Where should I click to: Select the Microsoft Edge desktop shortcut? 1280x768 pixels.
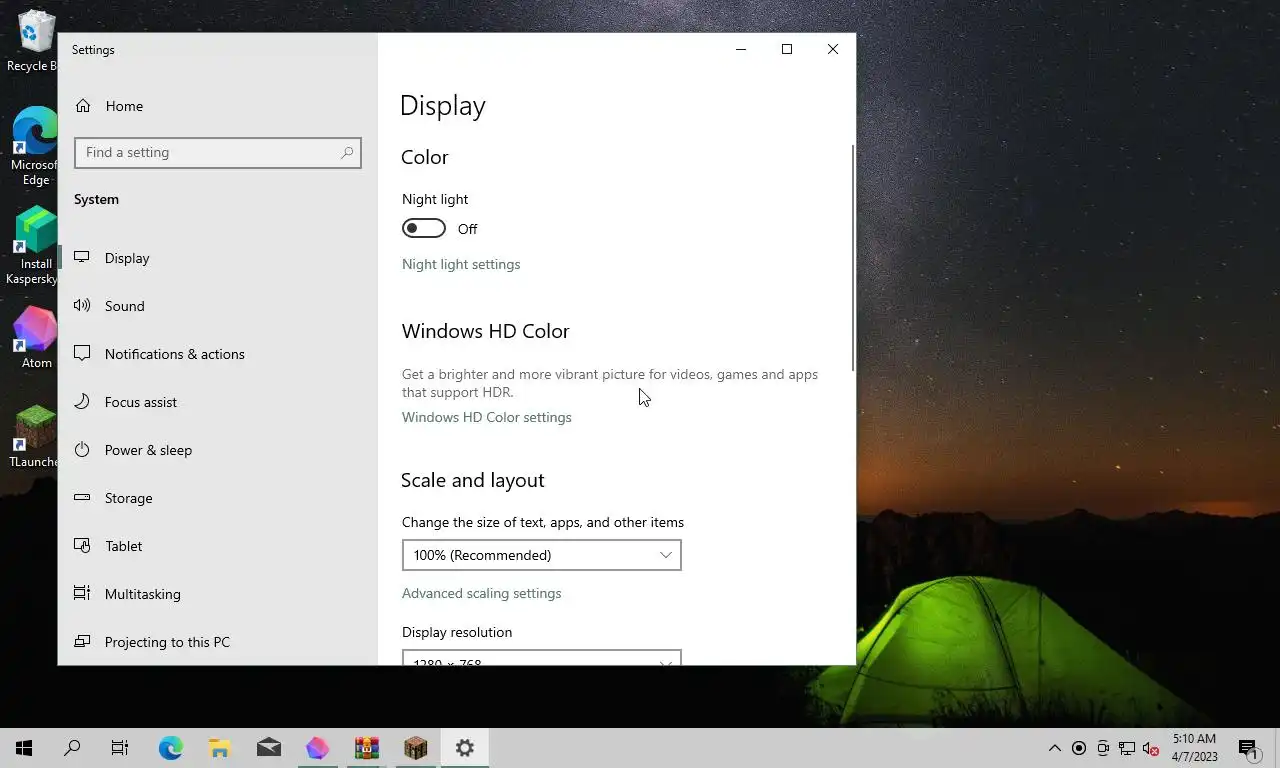click(34, 146)
